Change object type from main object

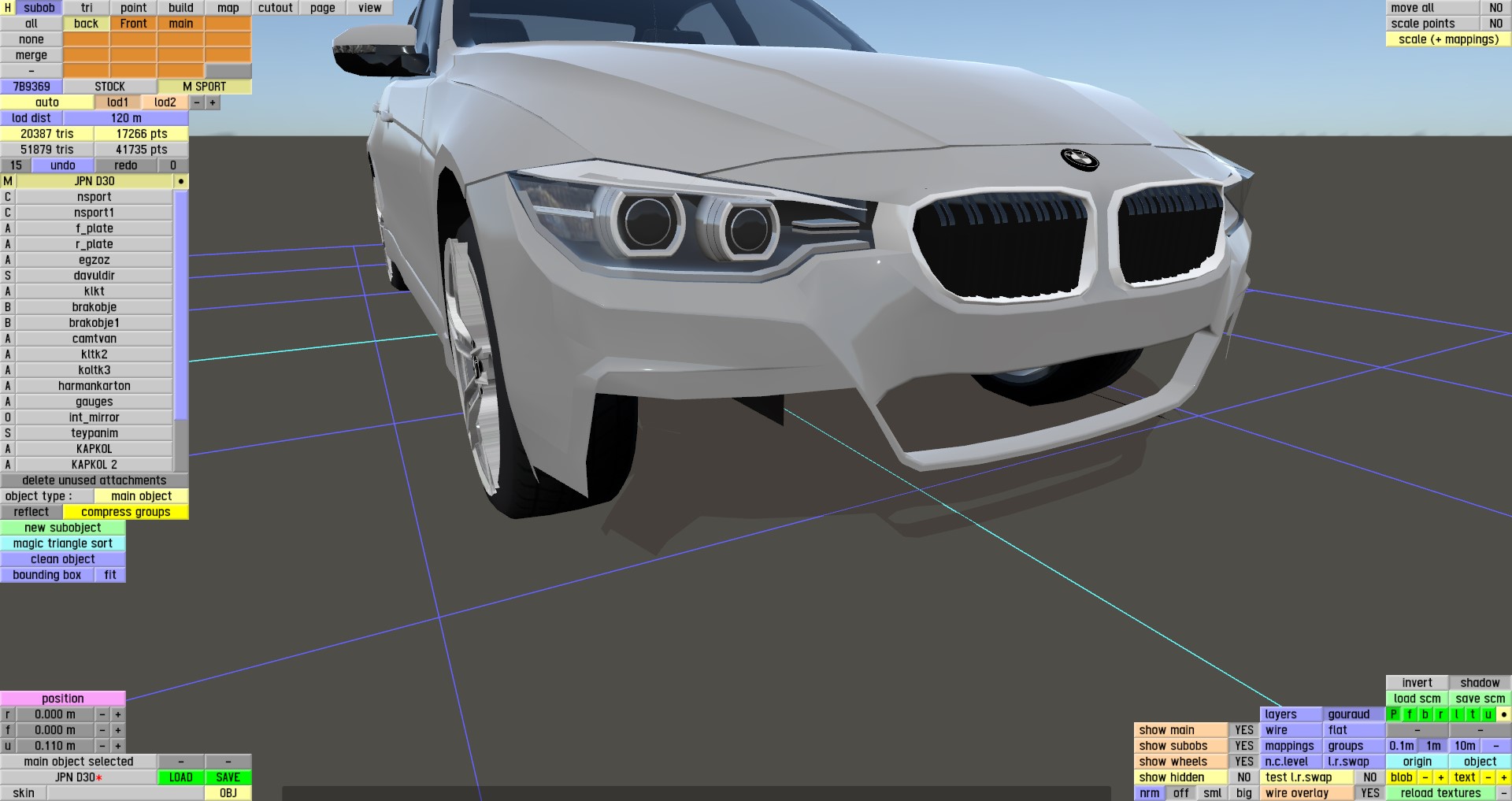(142, 496)
